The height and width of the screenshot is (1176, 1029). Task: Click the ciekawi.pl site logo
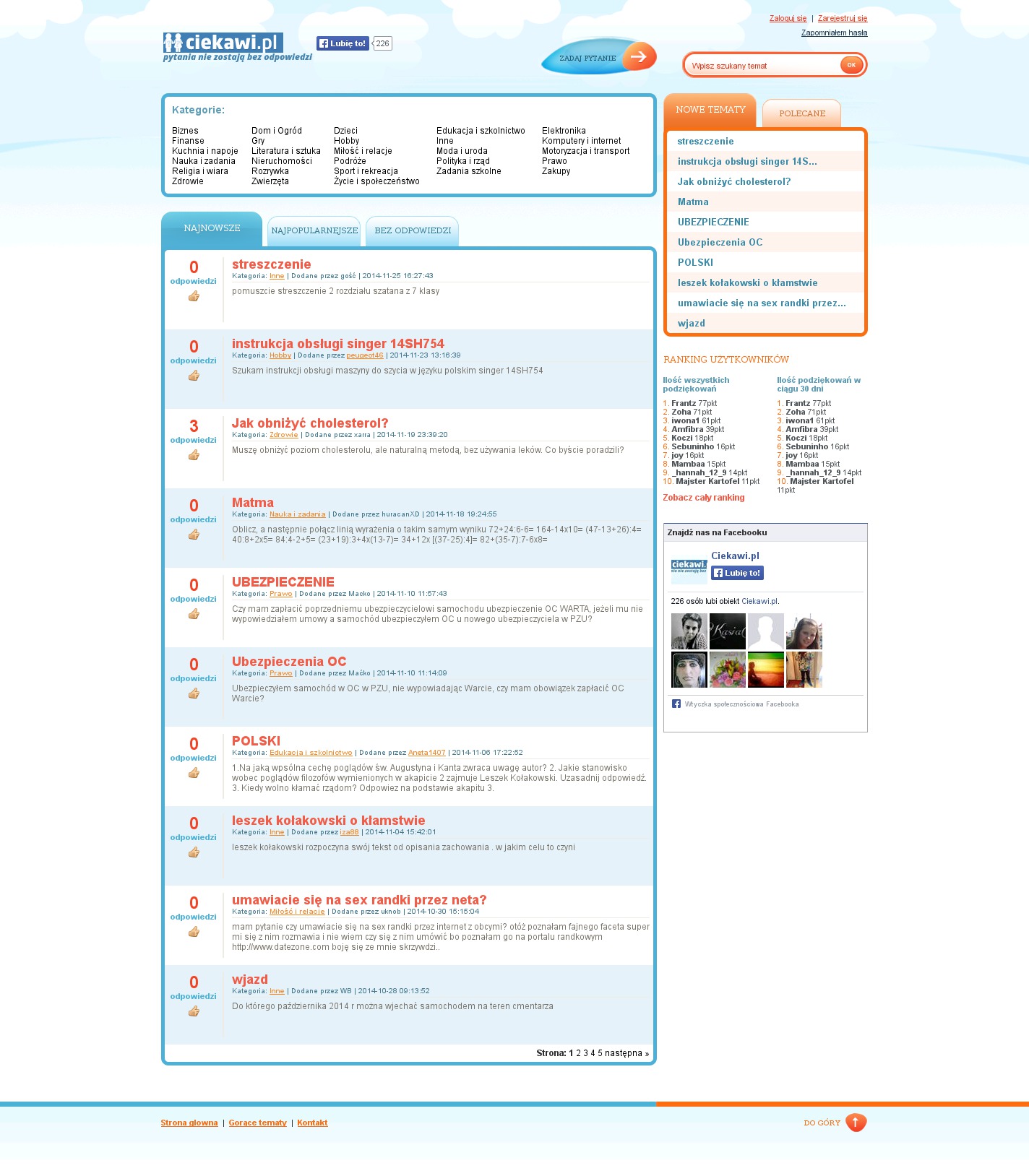pos(223,43)
